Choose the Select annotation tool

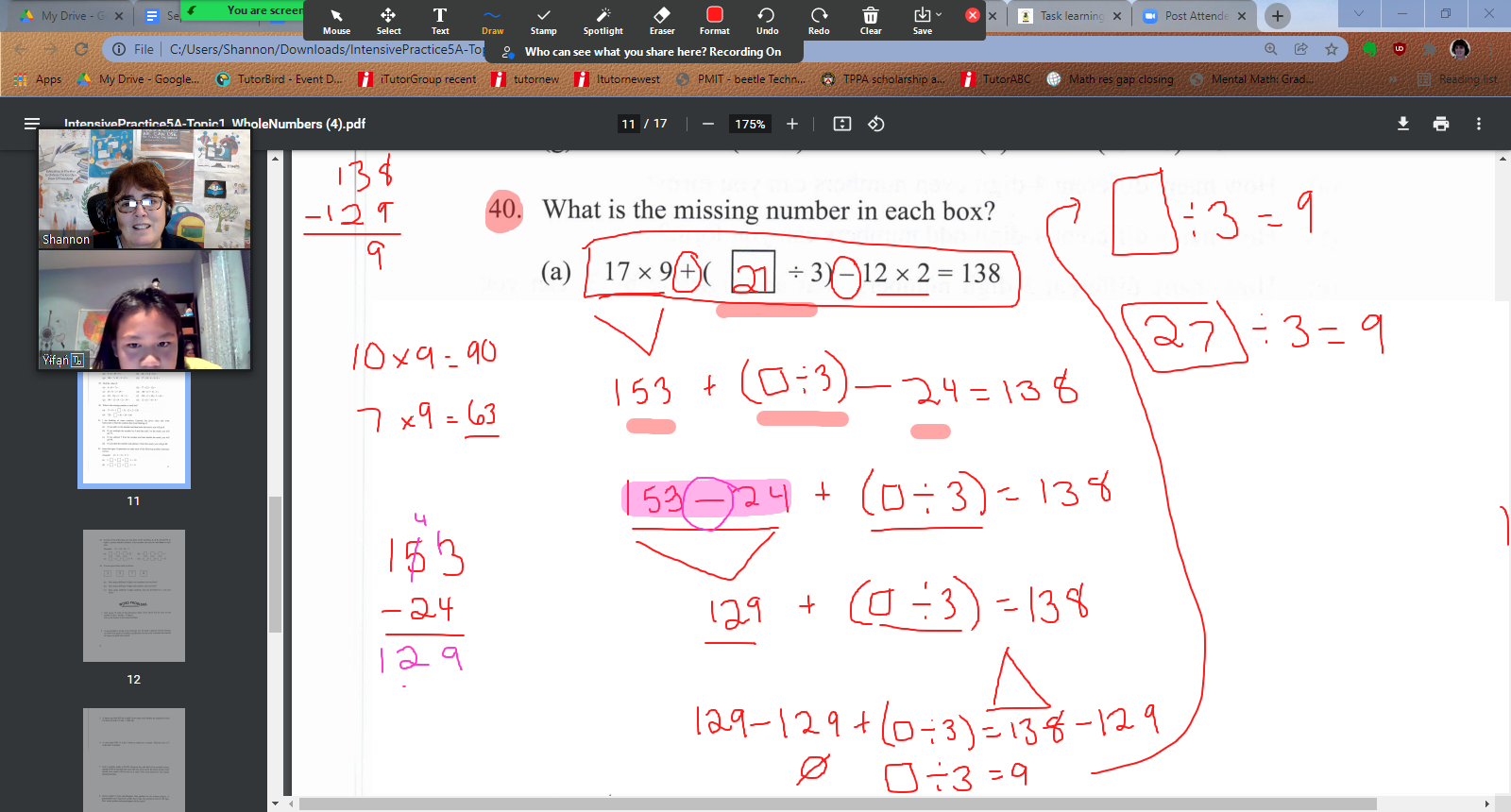(x=388, y=21)
